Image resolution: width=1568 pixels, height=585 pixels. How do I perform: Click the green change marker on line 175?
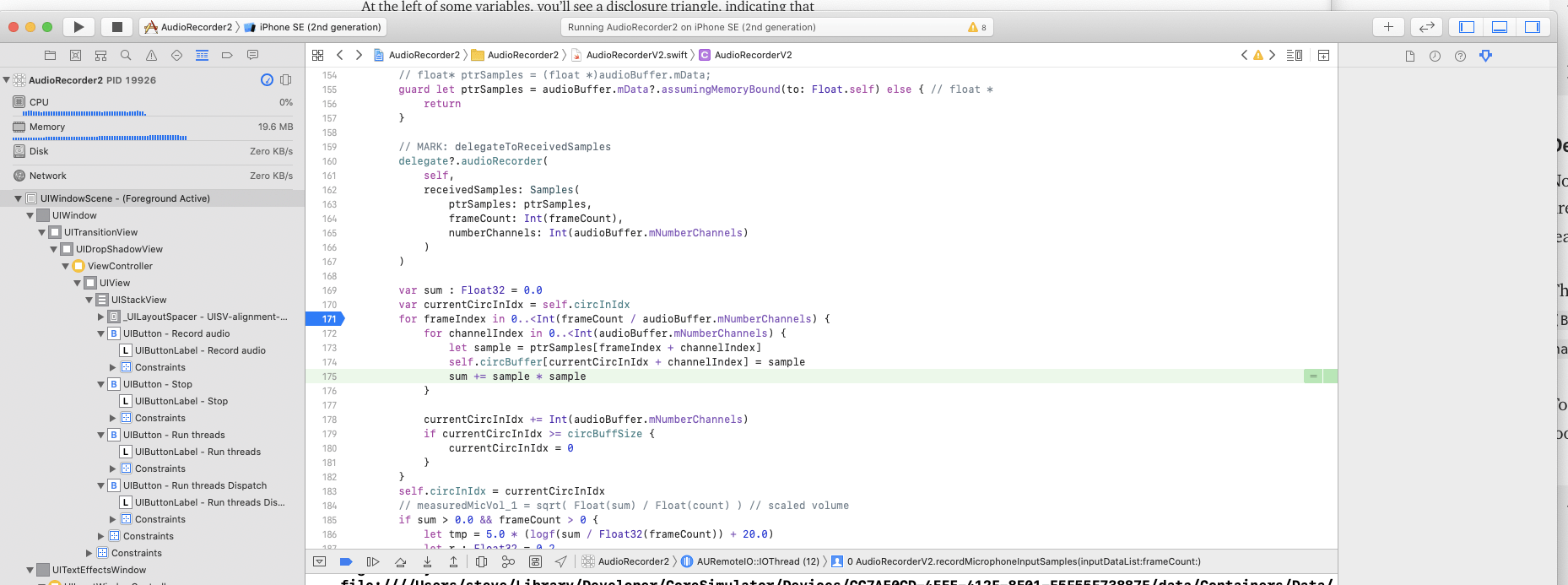point(1313,376)
